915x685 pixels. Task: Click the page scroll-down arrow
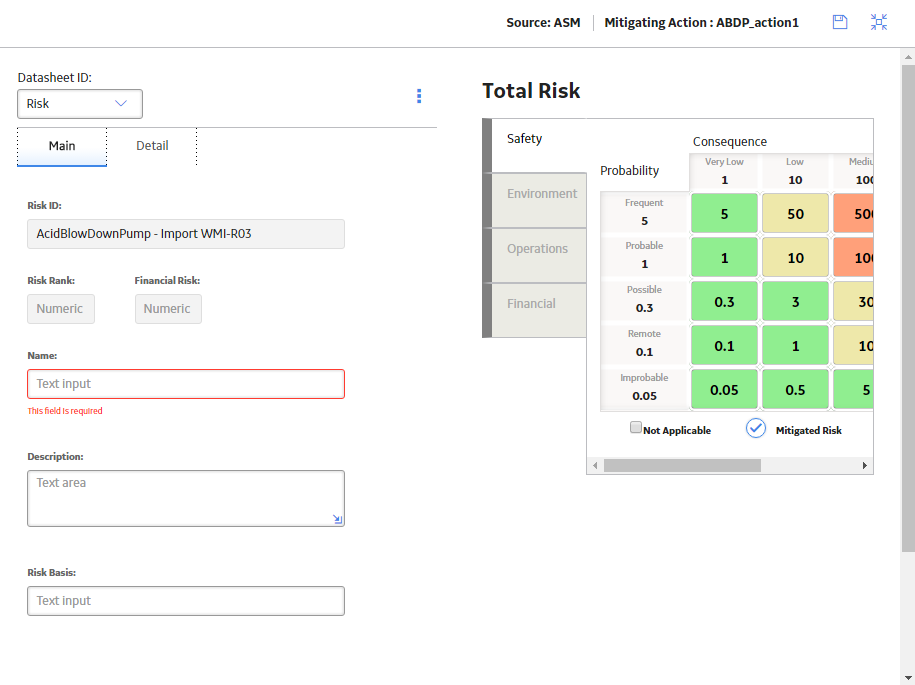908,678
